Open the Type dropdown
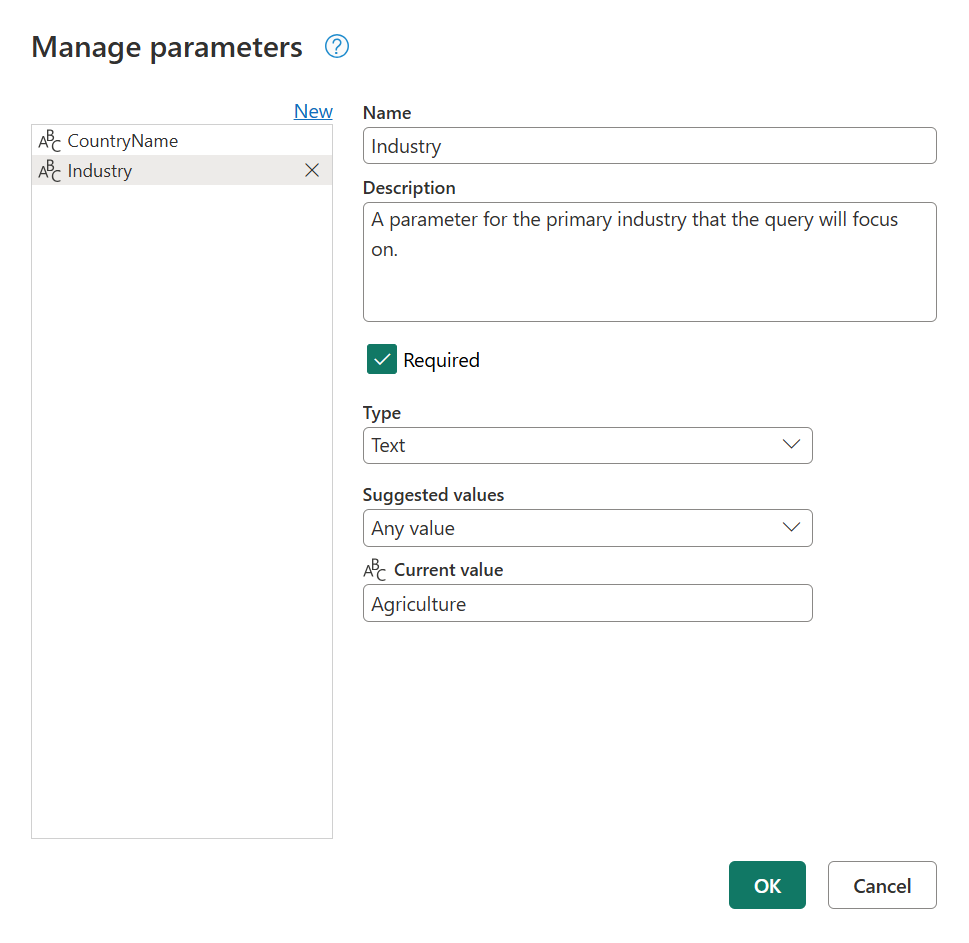The image size is (969, 943). 587,445
